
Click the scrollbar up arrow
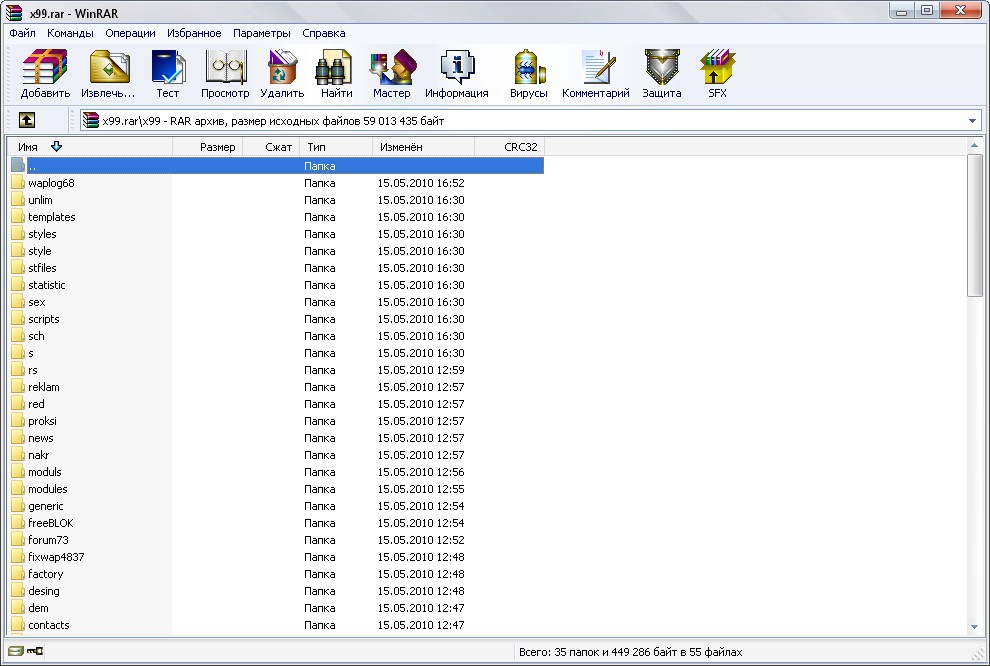(974, 145)
